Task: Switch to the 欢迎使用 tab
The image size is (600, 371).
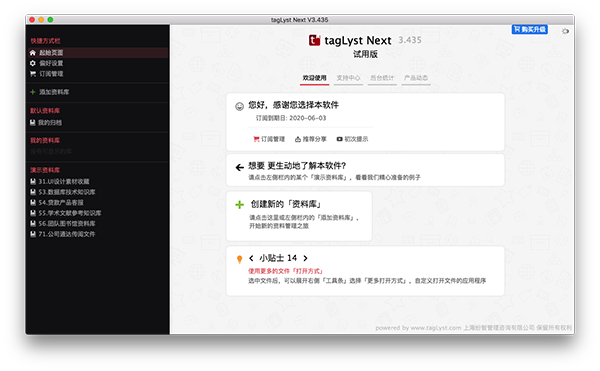Action: click(x=315, y=78)
